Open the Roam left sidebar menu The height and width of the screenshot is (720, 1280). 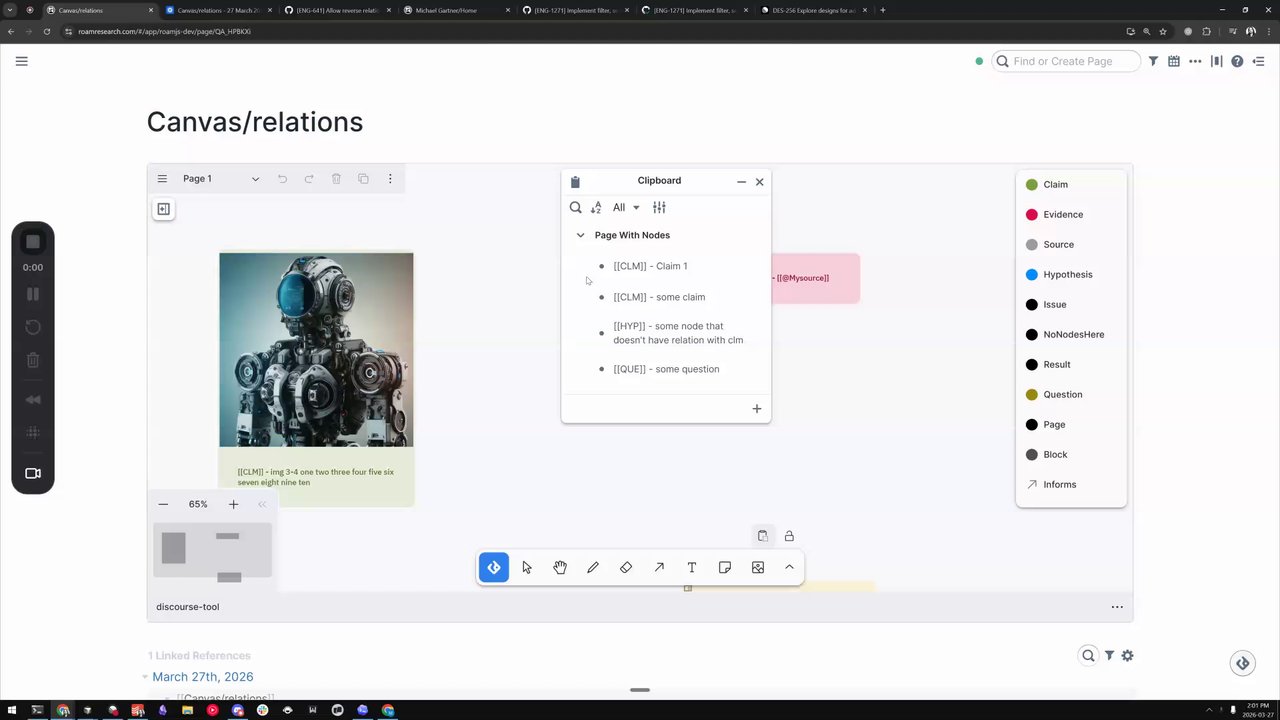(22, 61)
